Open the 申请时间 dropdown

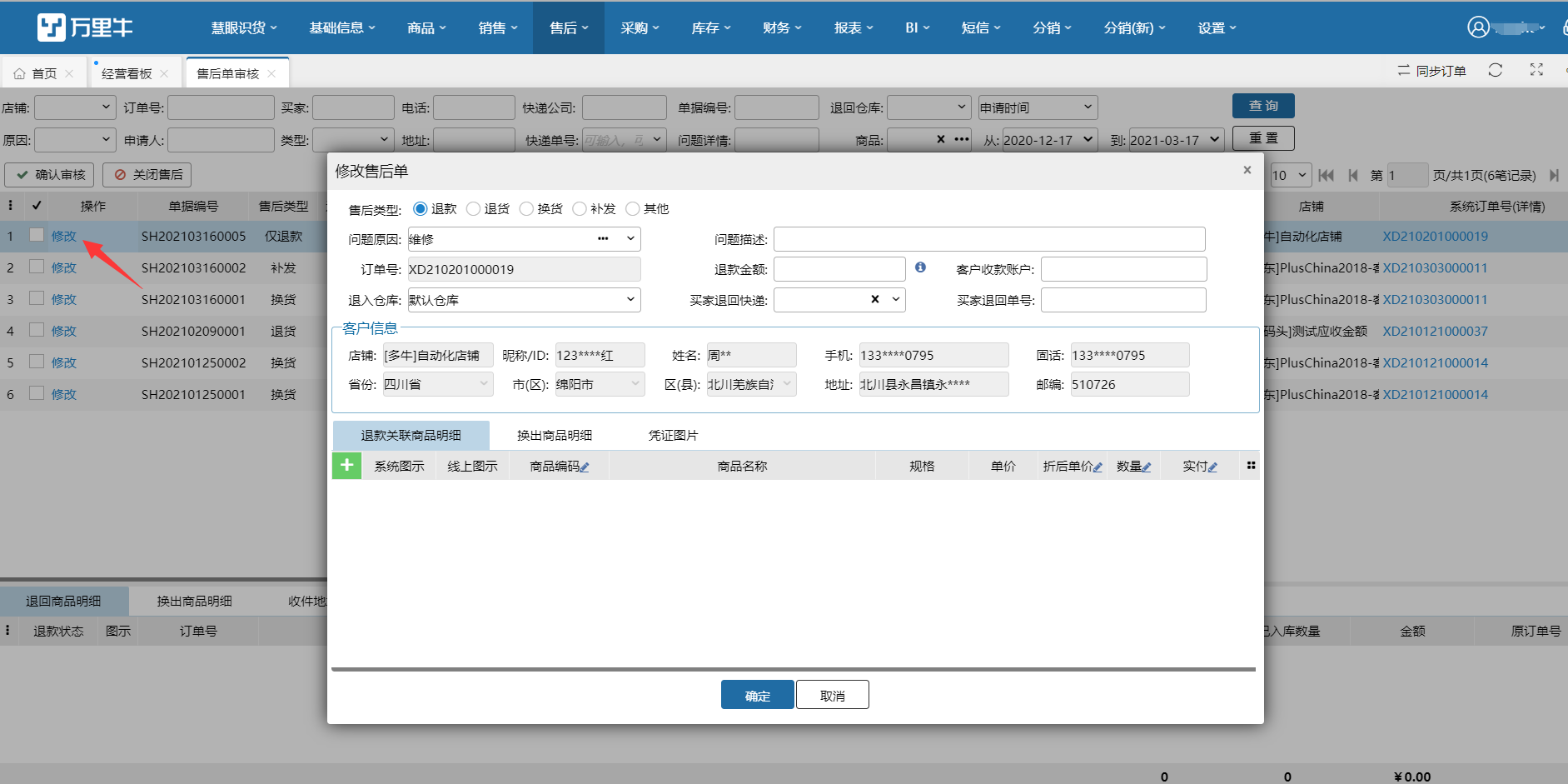pos(1038,107)
